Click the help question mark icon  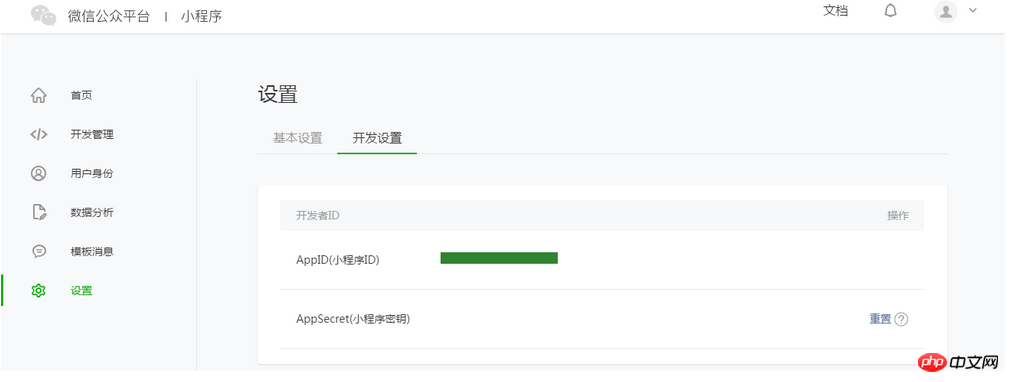902,319
